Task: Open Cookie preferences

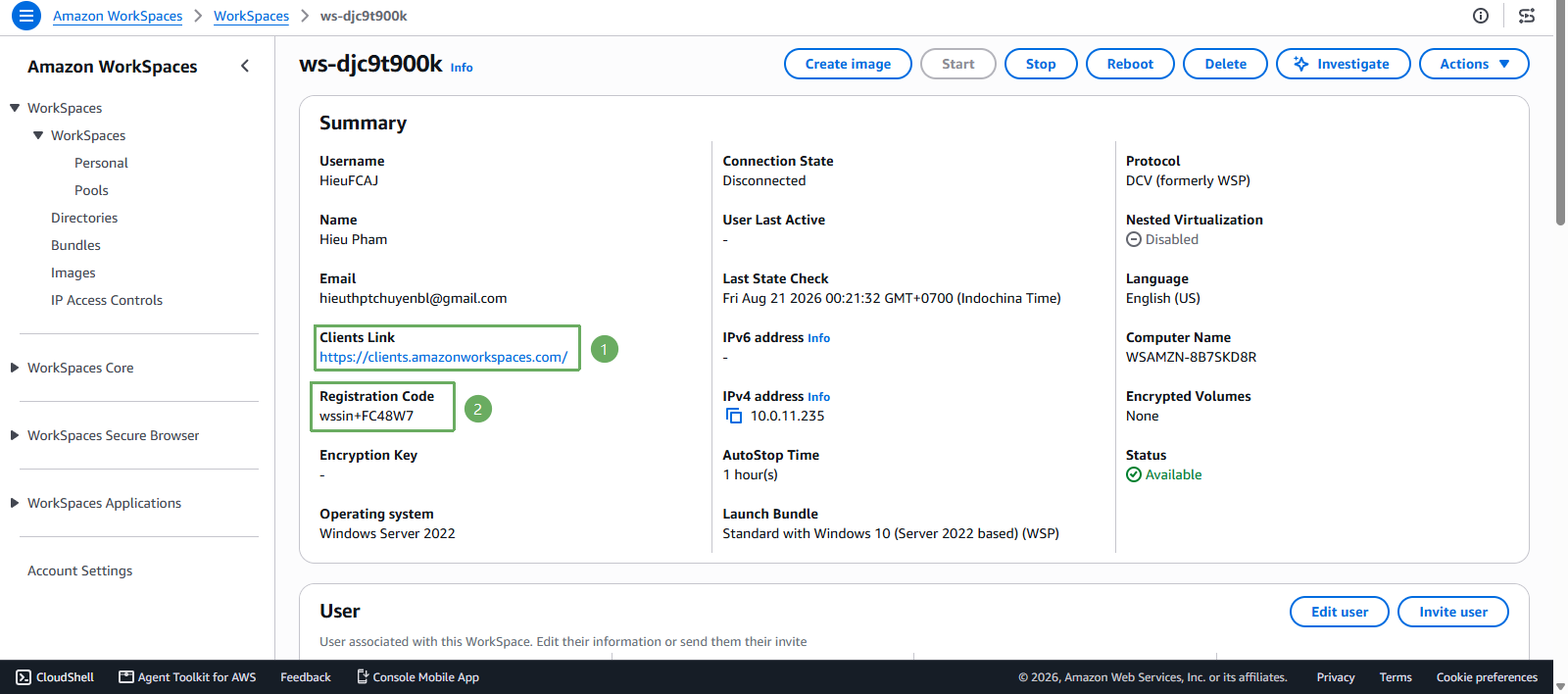Action: coord(1487,677)
